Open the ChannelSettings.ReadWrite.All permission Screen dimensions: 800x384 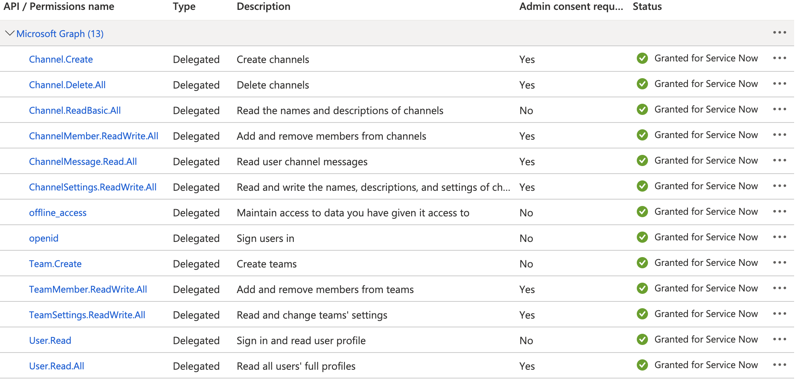(92, 187)
